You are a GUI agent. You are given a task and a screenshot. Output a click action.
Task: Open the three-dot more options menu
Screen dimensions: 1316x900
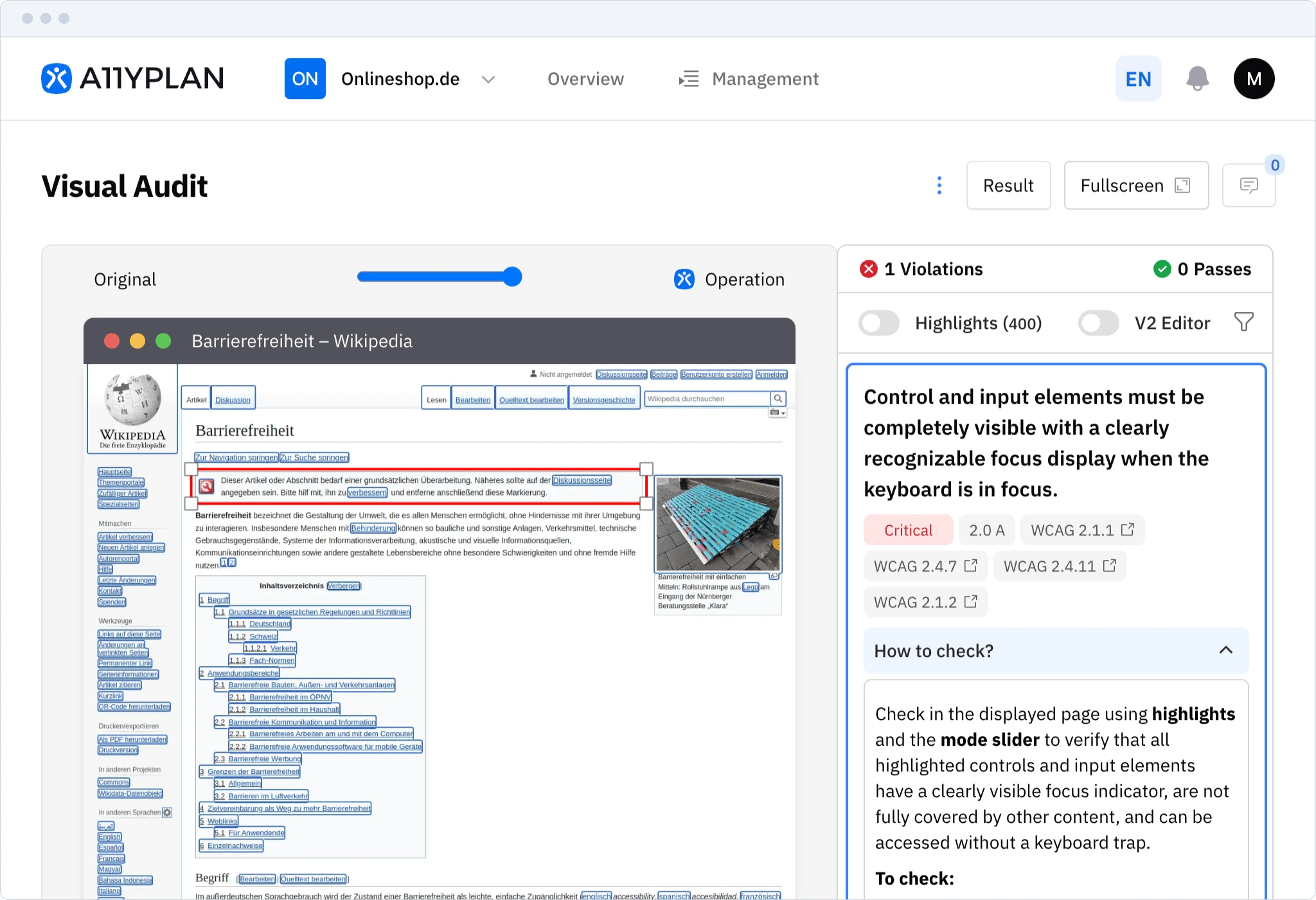click(x=939, y=186)
